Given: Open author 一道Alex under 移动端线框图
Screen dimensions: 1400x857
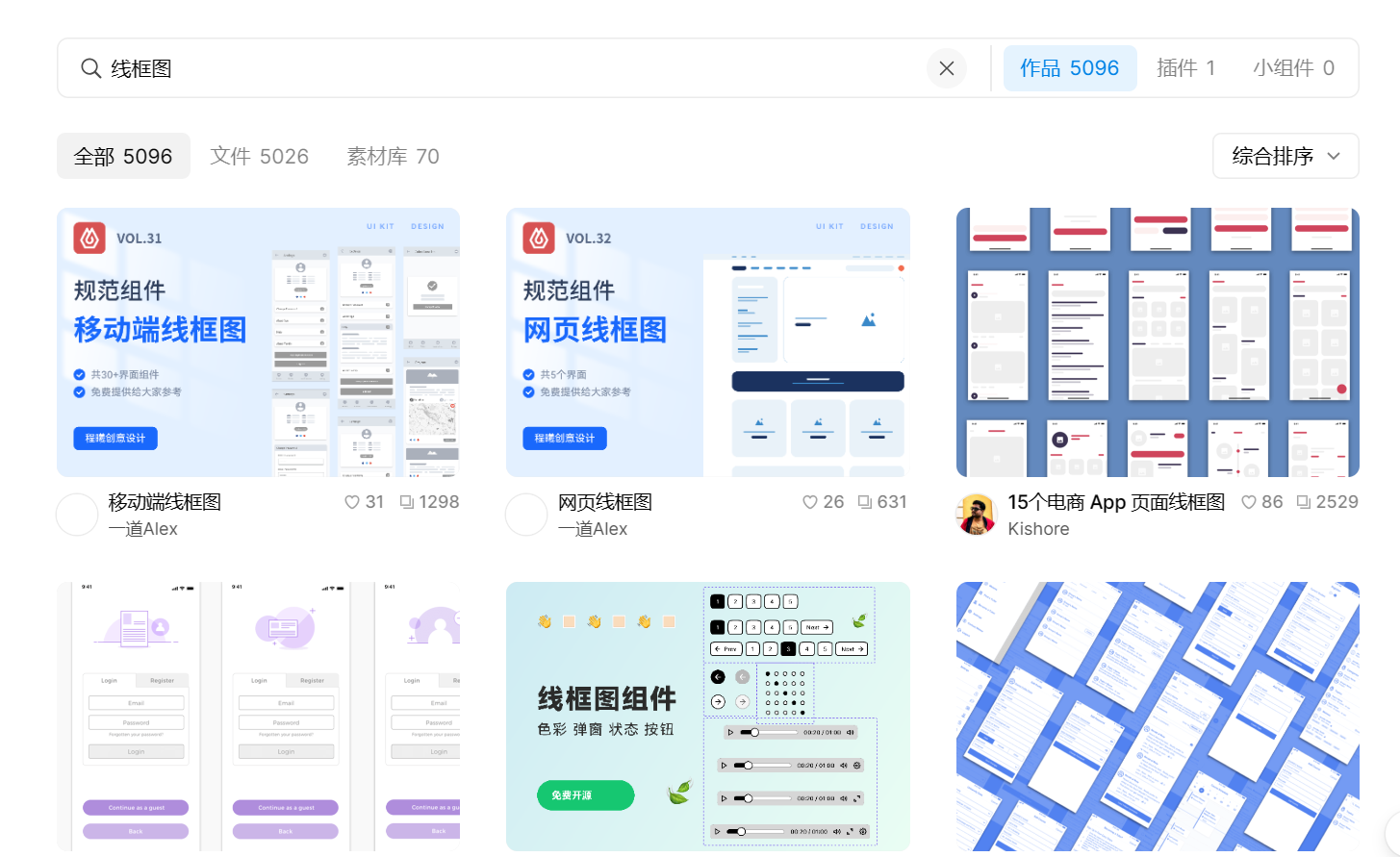Looking at the screenshot, I should pyautogui.click(x=142, y=529).
